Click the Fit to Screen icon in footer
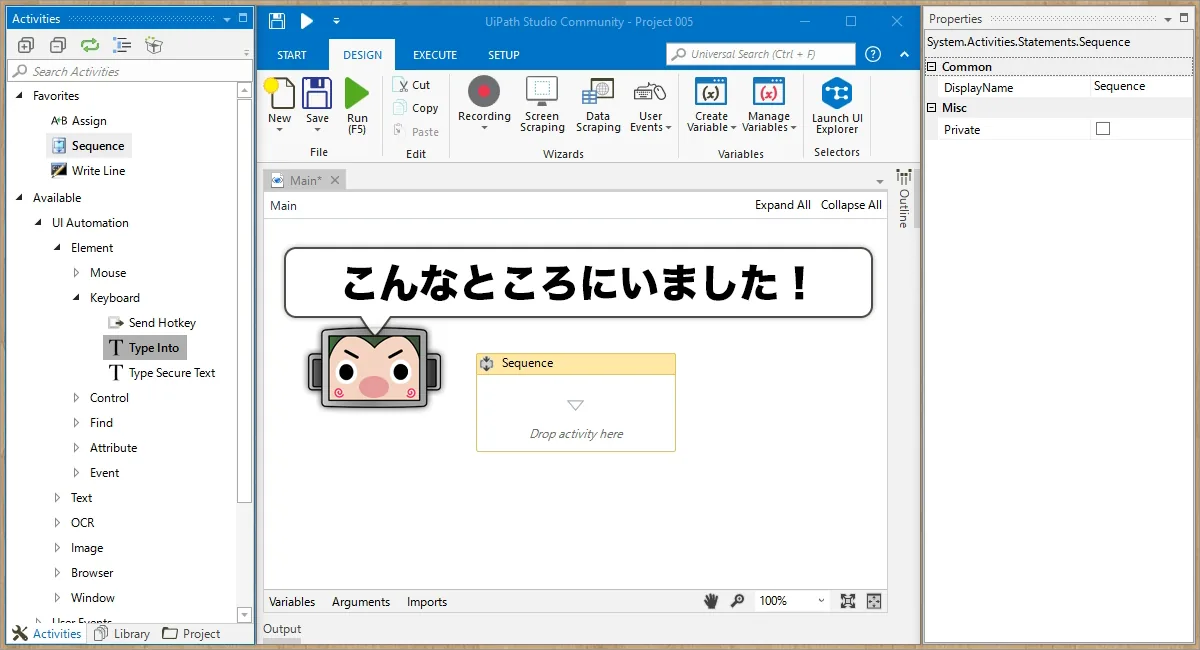The height and width of the screenshot is (650, 1200). (x=848, y=601)
